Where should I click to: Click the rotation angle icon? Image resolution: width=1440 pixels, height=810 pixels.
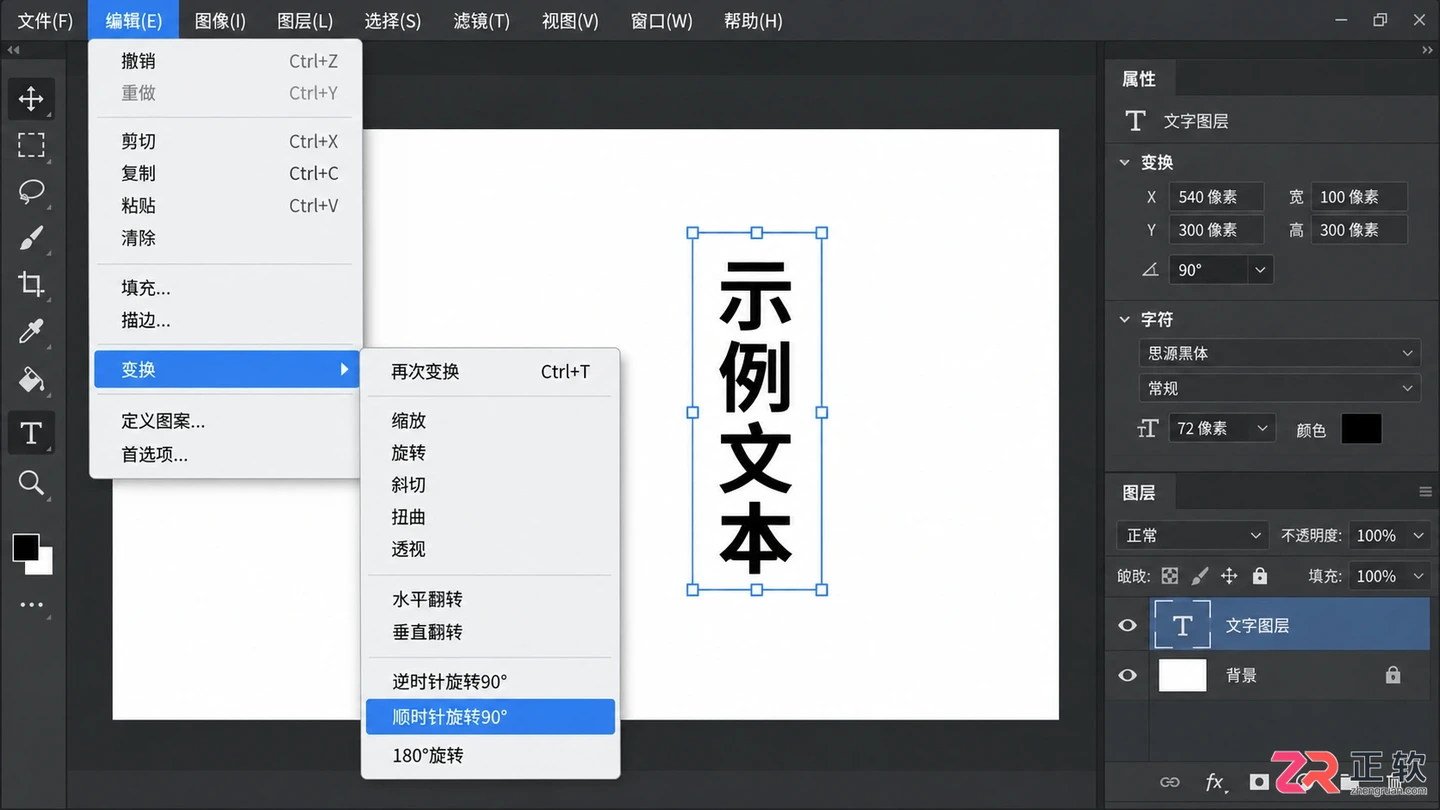[1150, 270]
